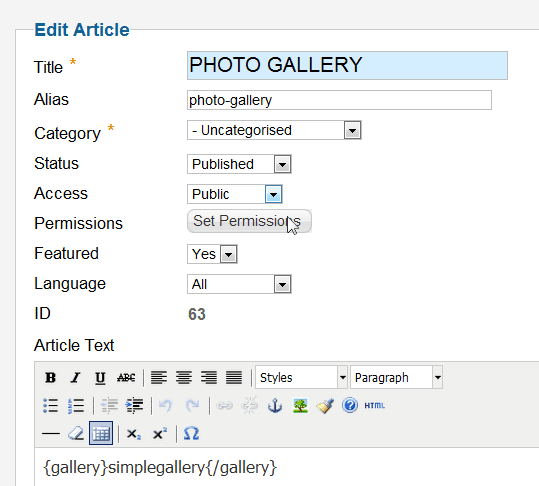539x486 pixels.
Task: Insert an anchor with the anchor icon
Action: 275,406
